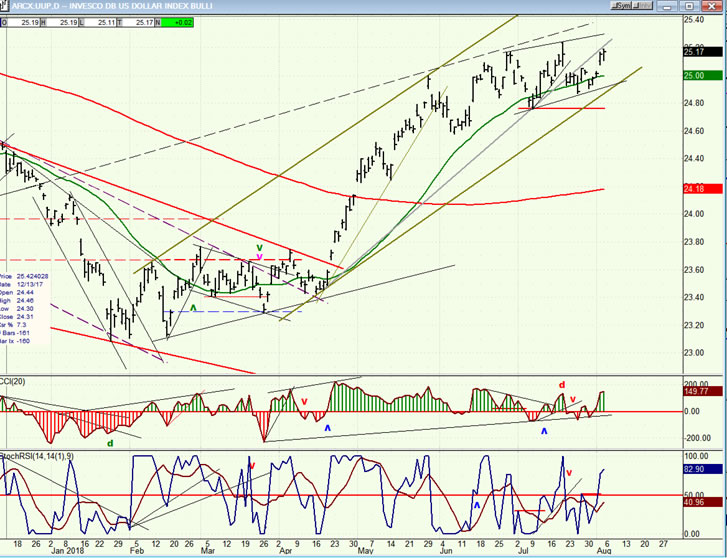Viewport: 727px width, 558px height.
Task: Click the blue 82.90 StochRSI value tag
Action: pos(702,469)
